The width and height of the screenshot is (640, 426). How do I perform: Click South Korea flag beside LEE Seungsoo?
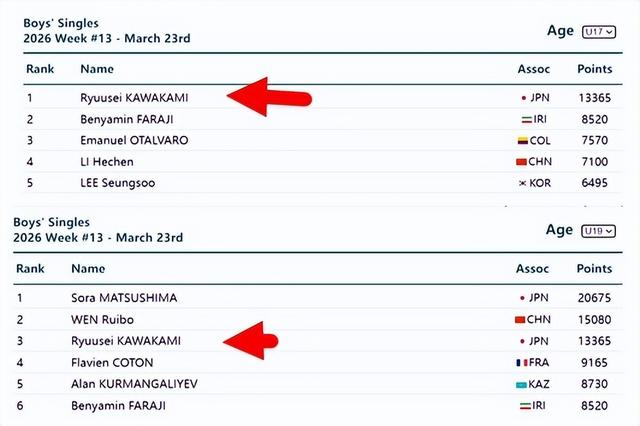[x=521, y=183]
